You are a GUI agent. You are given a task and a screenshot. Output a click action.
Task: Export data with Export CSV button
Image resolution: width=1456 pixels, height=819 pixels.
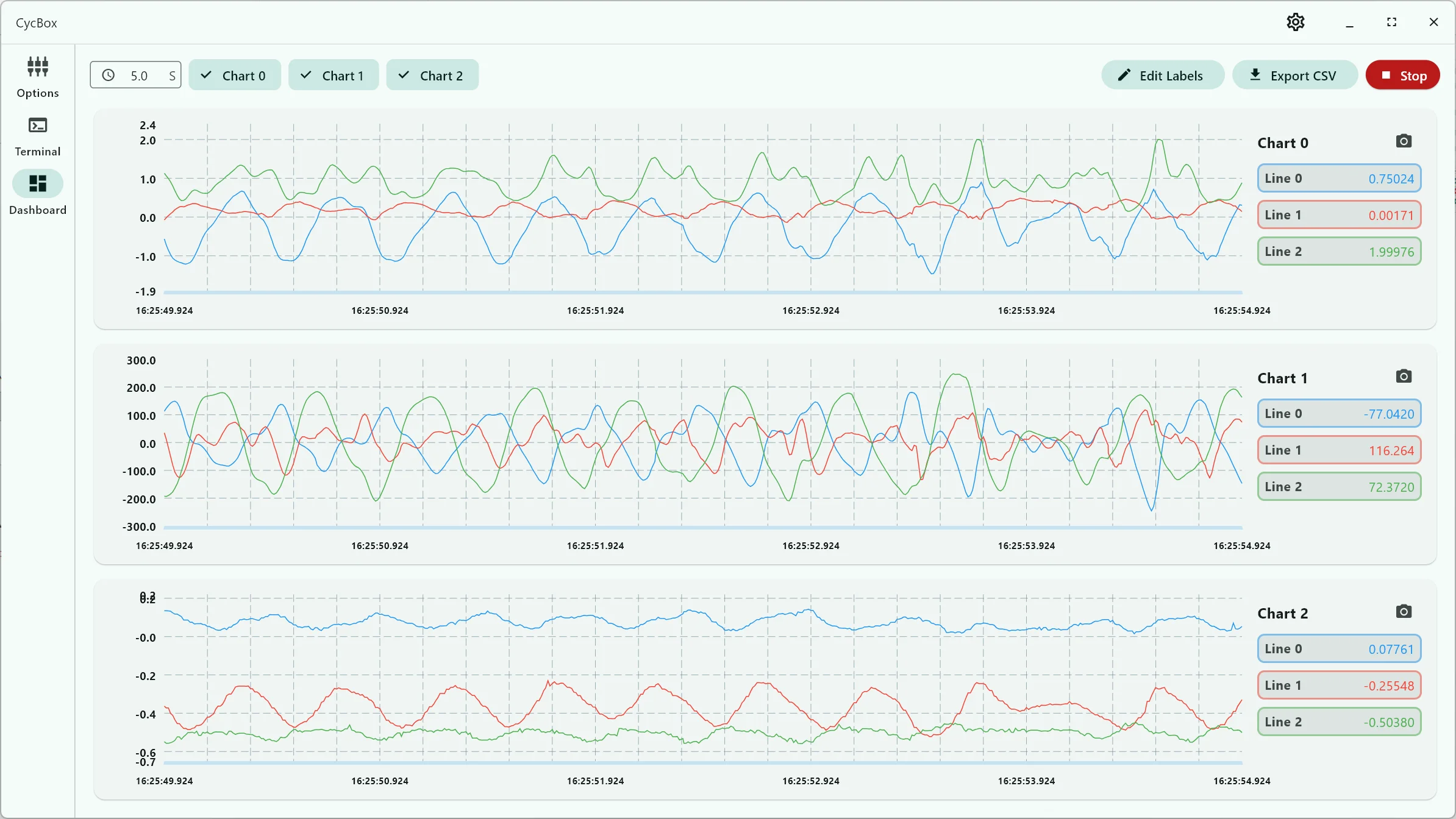(1294, 76)
